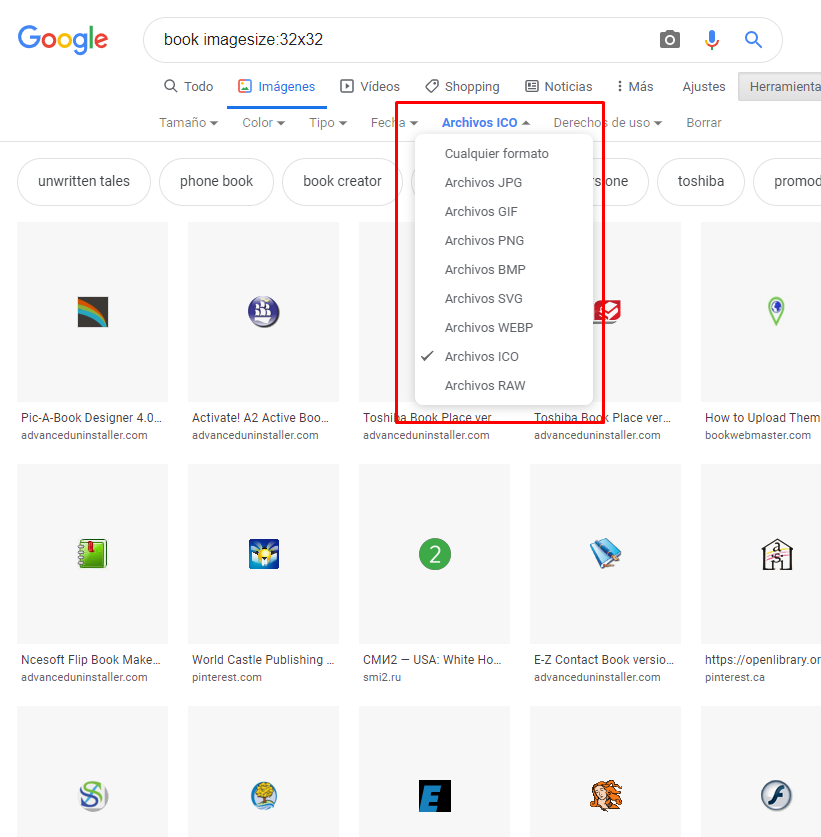The height and width of the screenshot is (837, 821).
Task: Start voice search with microphone icon
Action: coord(712,40)
